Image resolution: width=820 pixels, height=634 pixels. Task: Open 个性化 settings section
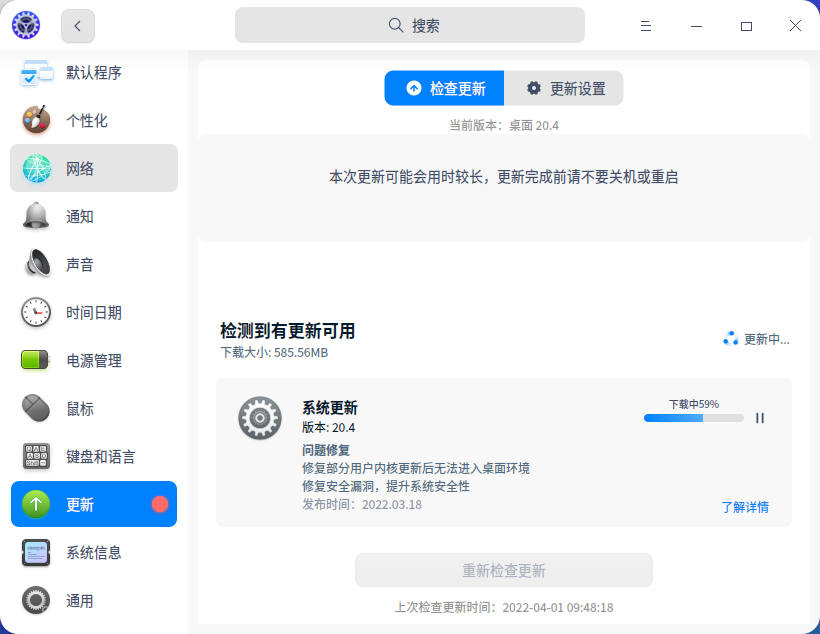[94, 120]
